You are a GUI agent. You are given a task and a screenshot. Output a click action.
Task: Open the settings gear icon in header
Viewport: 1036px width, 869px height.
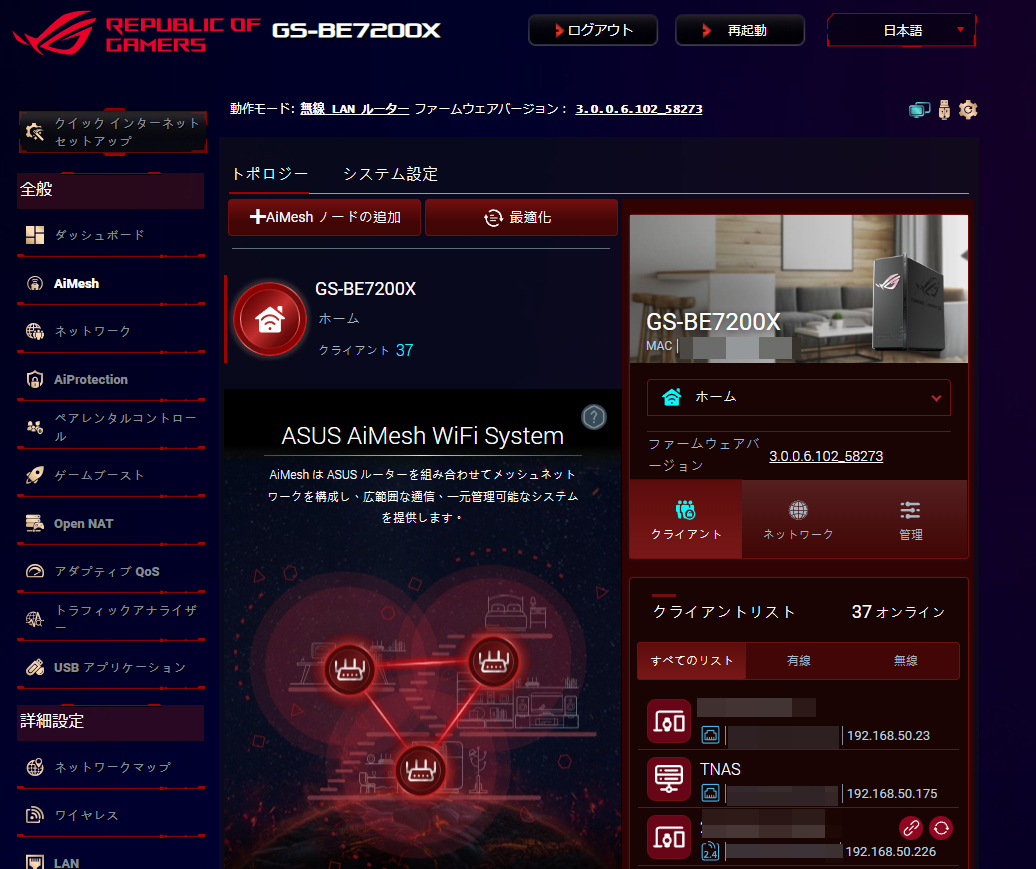(x=968, y=110)
